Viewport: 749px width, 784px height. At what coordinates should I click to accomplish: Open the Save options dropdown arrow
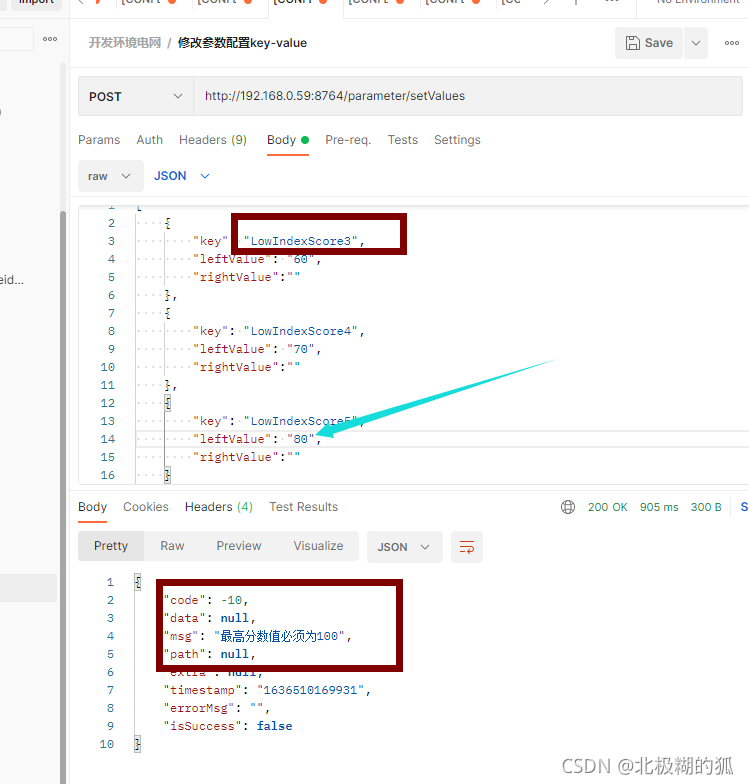696,43
